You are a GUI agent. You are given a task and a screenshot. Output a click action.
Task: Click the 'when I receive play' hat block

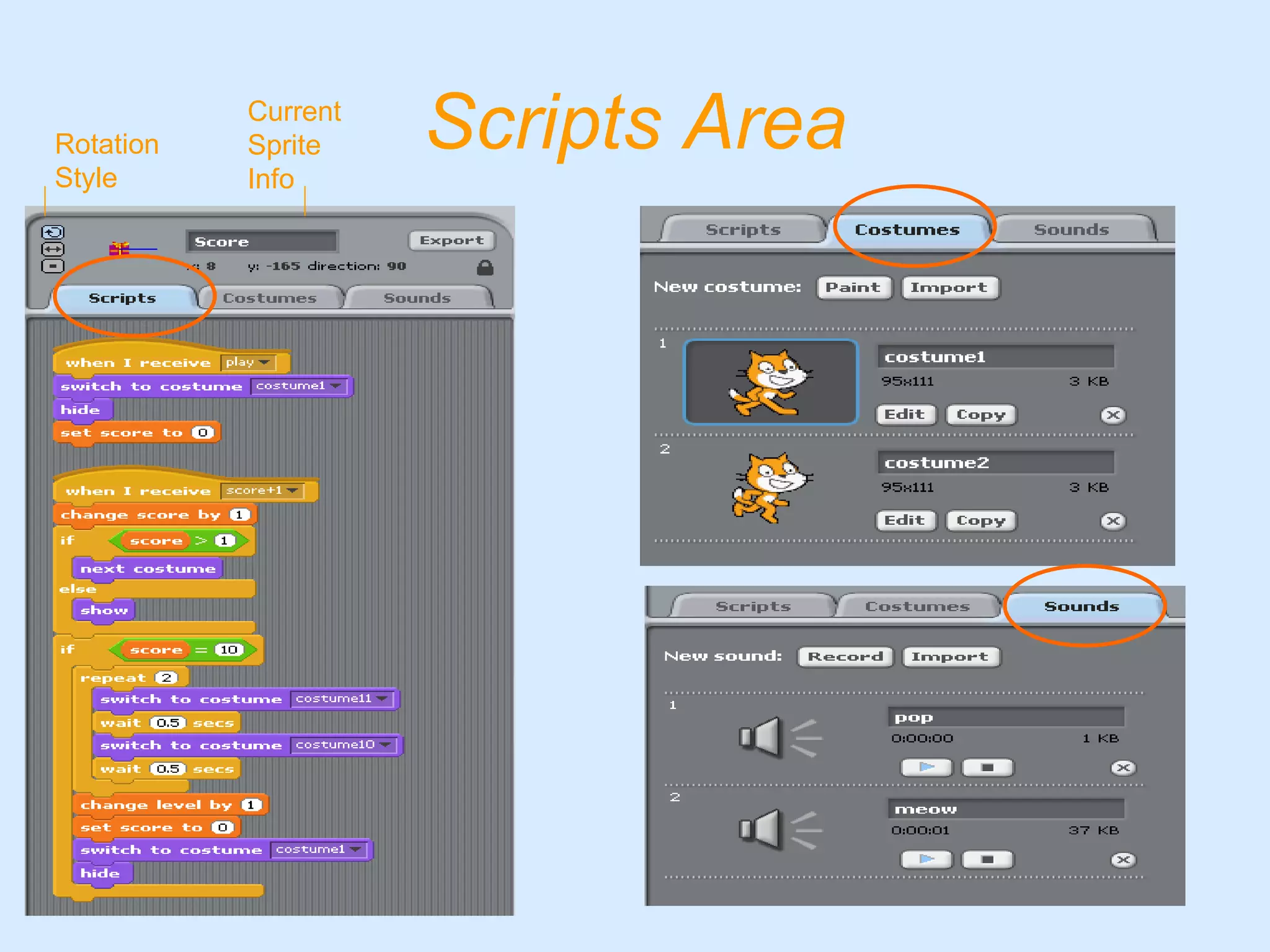point(172,358)
